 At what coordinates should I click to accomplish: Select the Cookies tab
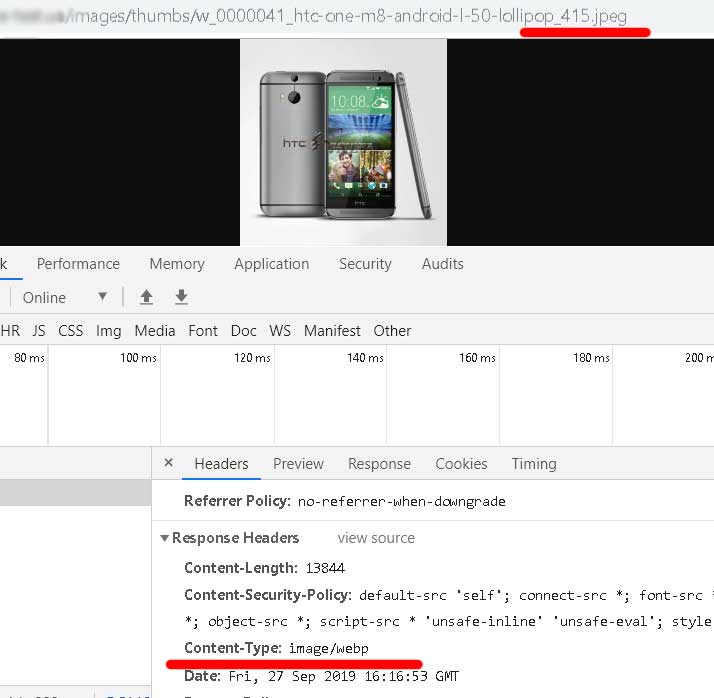tap(461, 464)
